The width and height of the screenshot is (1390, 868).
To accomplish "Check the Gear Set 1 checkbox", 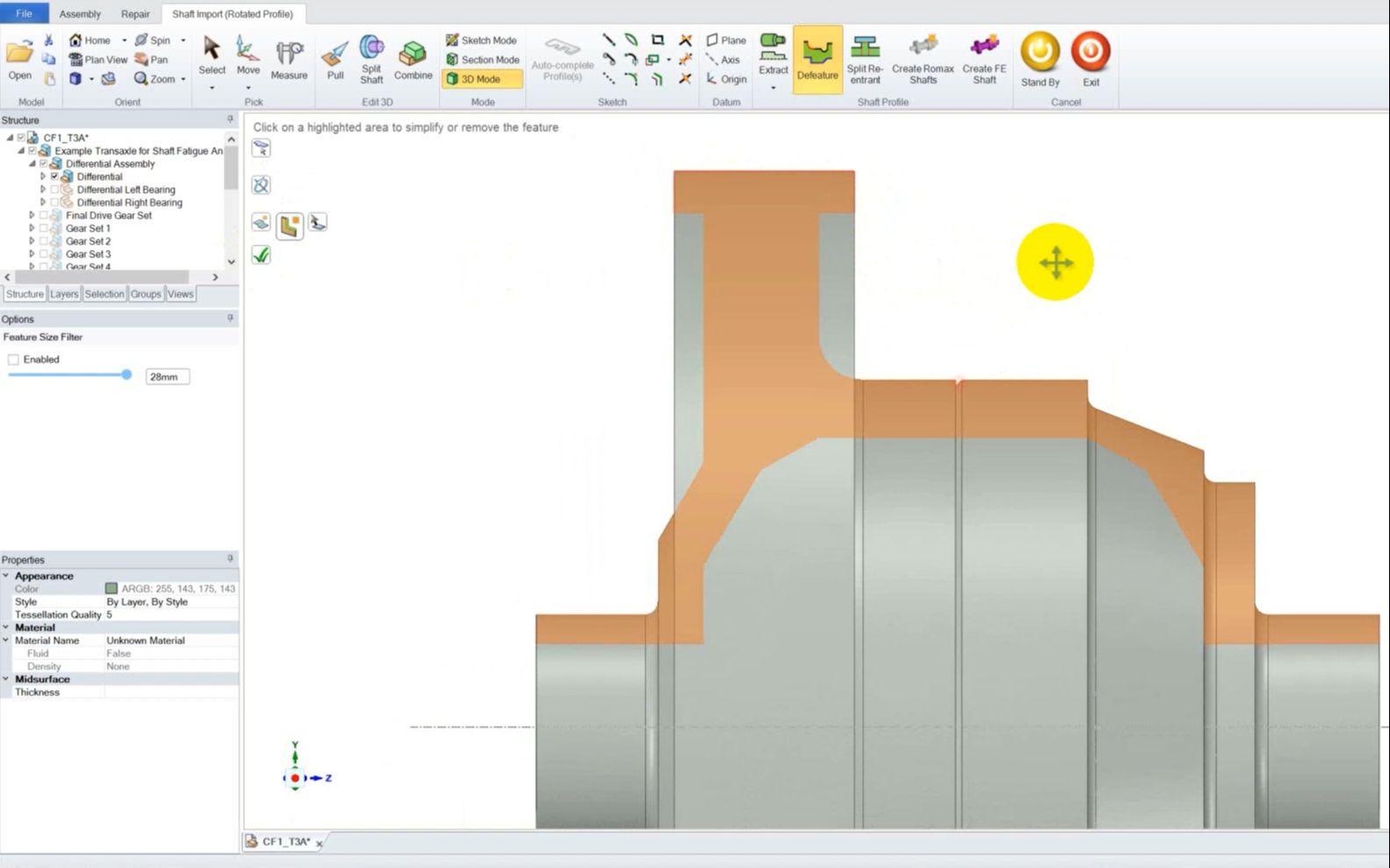I will pos(43,228).
